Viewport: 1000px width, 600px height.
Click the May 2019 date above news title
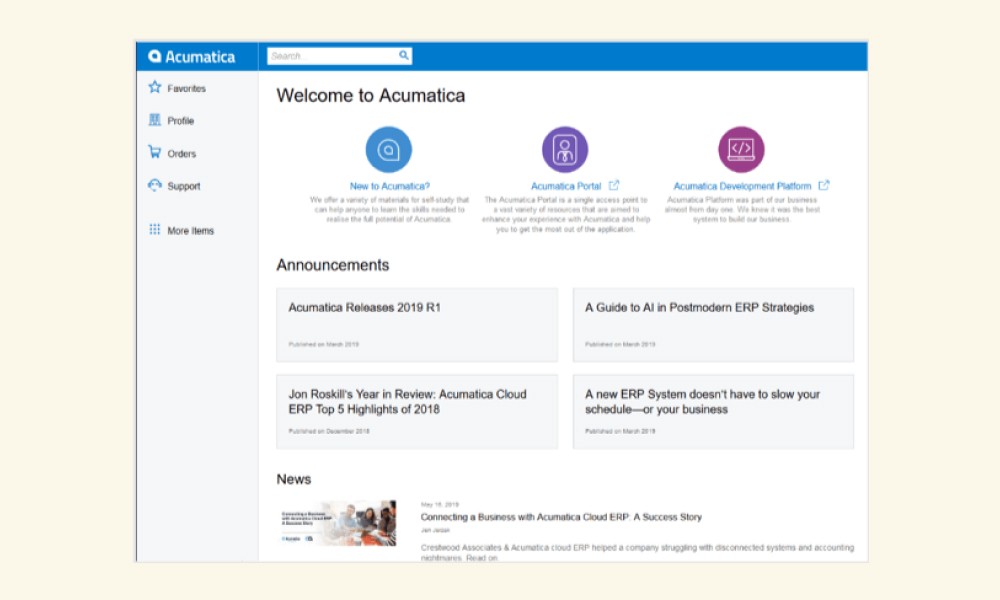(439, 504)
